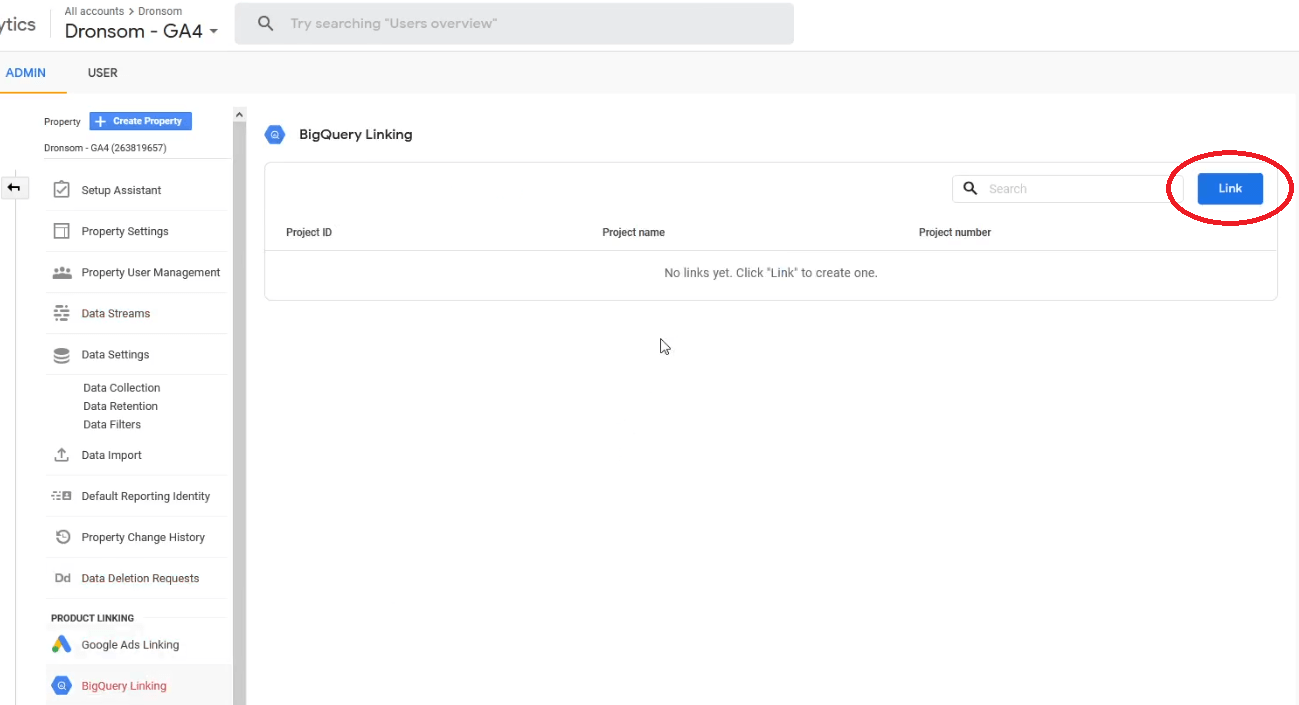Click the Project ID column header
Screen dimensions: 1299x705
click(x=309, y=232)
